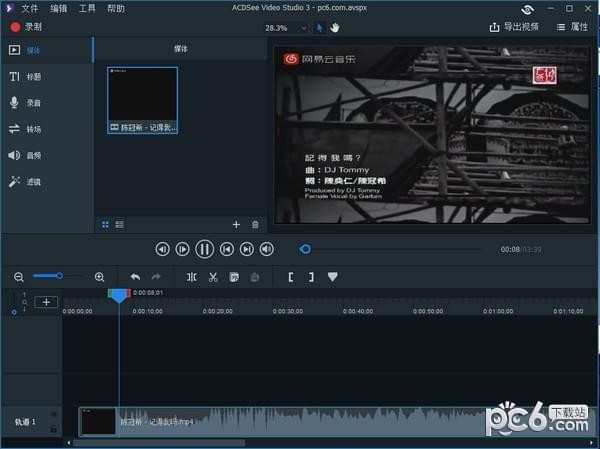600x449 pixels.
Task: Split the clip at the playhead
Action: click(x=192, y=277)
